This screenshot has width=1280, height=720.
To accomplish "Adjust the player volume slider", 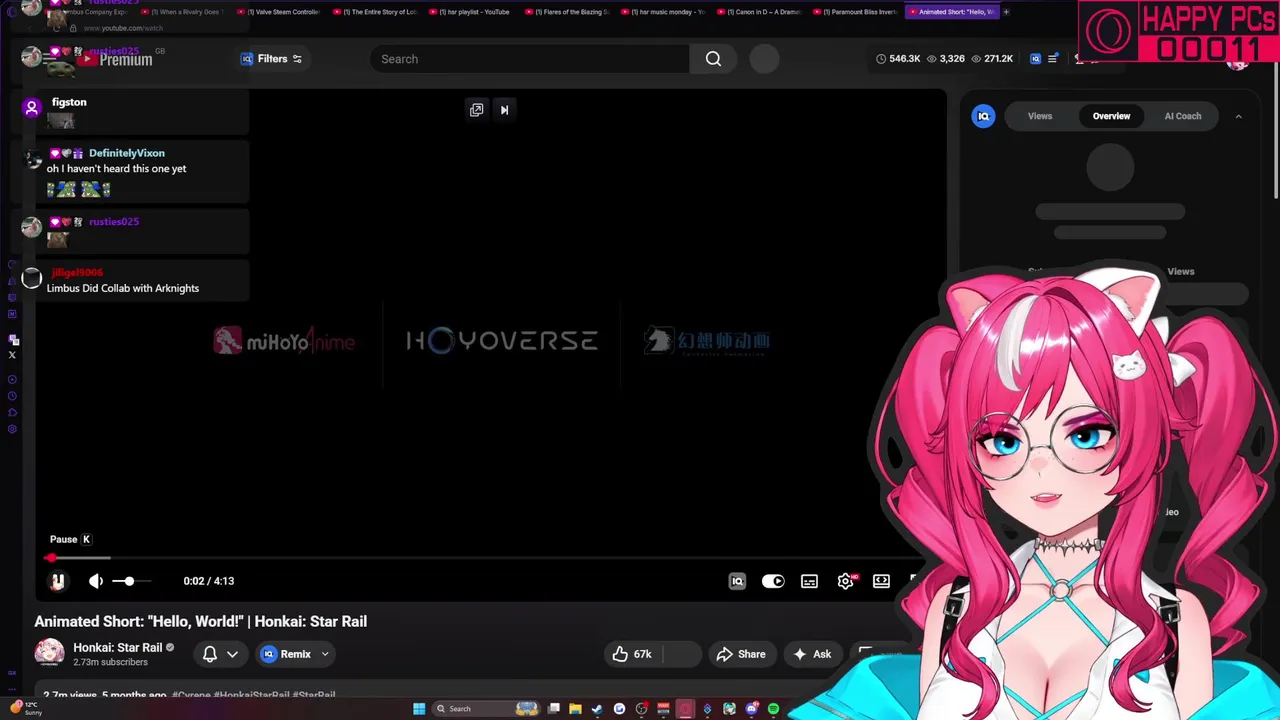I will [x=130, y=581].
